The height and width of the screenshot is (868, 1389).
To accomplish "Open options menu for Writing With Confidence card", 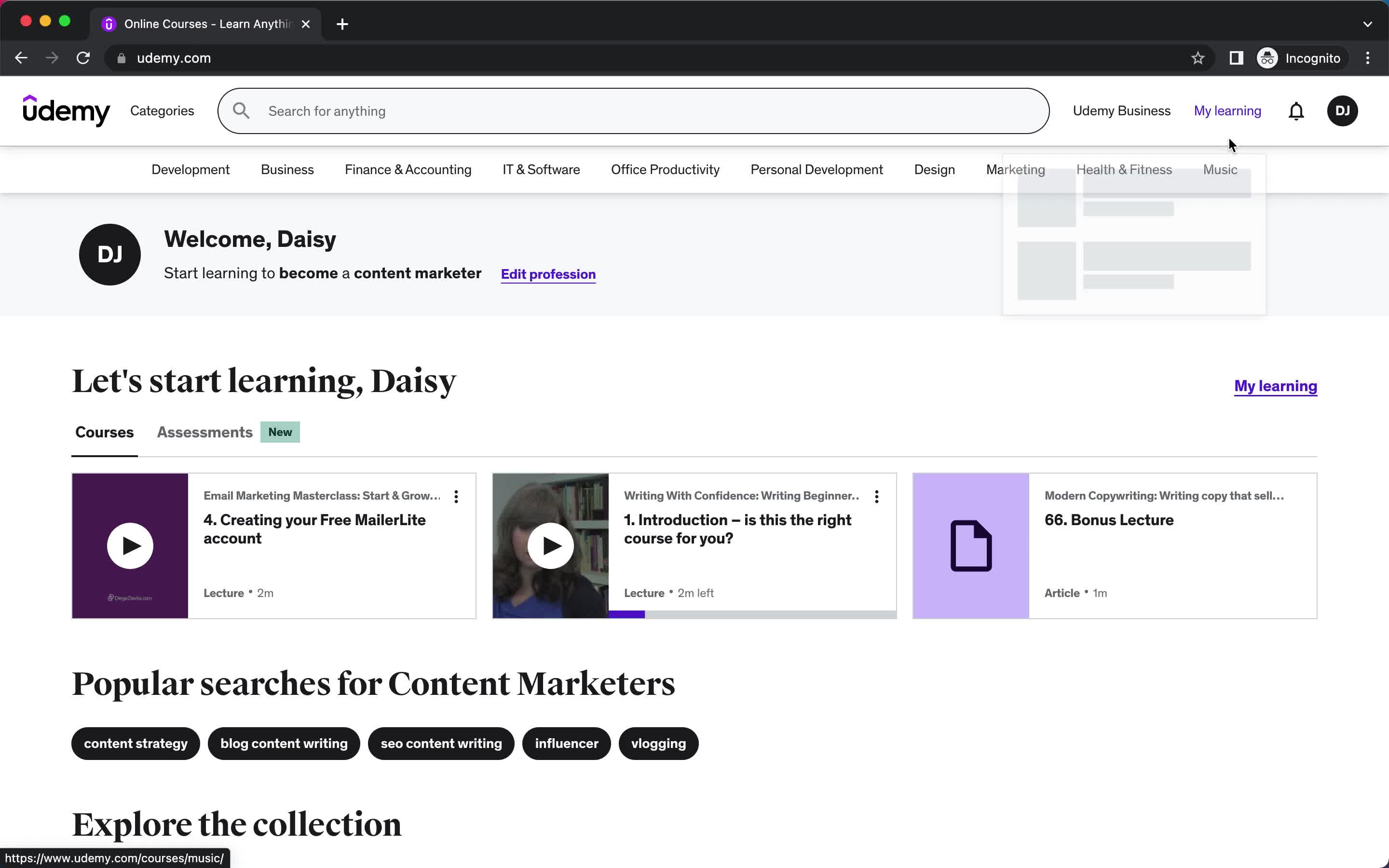I will click(x=876, y=497).
